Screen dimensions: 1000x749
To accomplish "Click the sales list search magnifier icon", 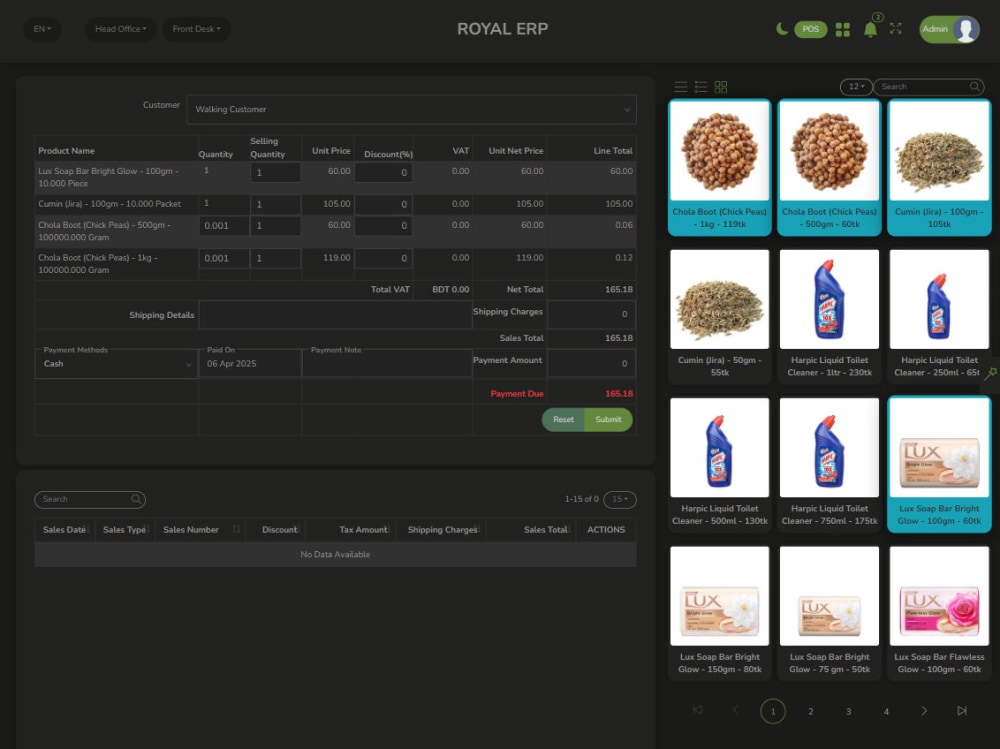I will pos(136,499).
